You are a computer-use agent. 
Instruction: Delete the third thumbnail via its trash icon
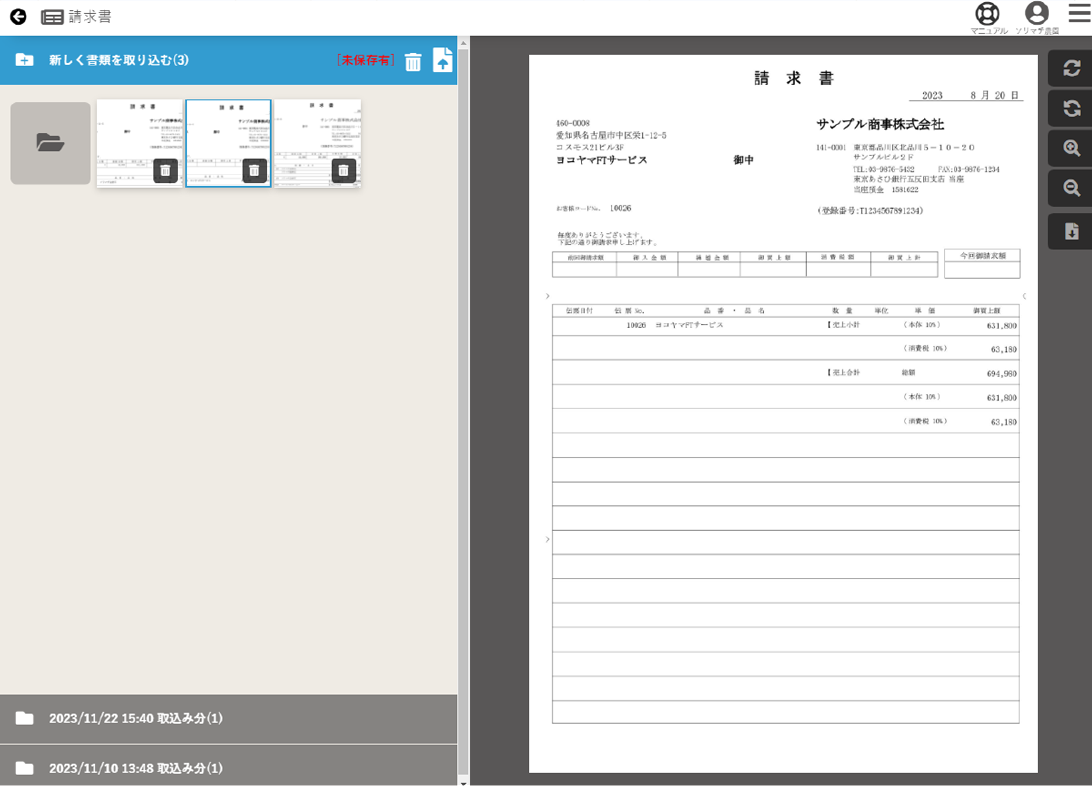coord(343,171)
